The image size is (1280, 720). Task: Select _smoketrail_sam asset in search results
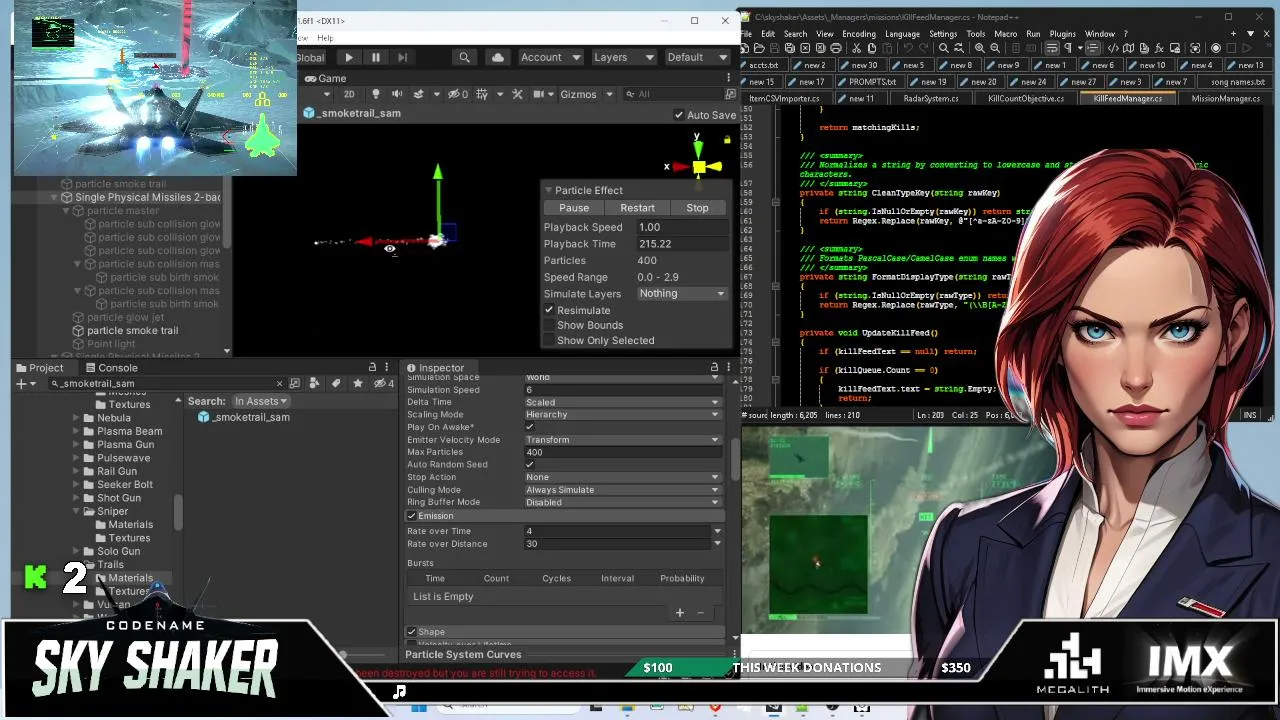tap(244, 417)
